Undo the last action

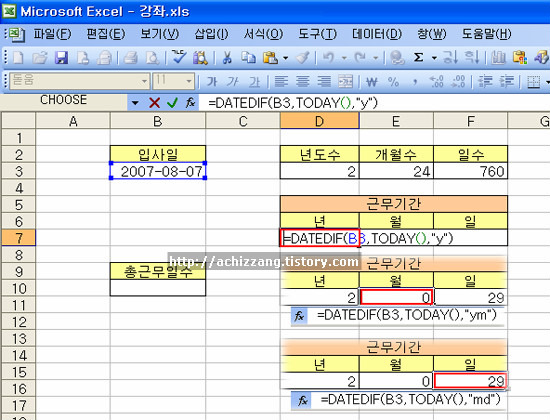[x=329, y=58]
